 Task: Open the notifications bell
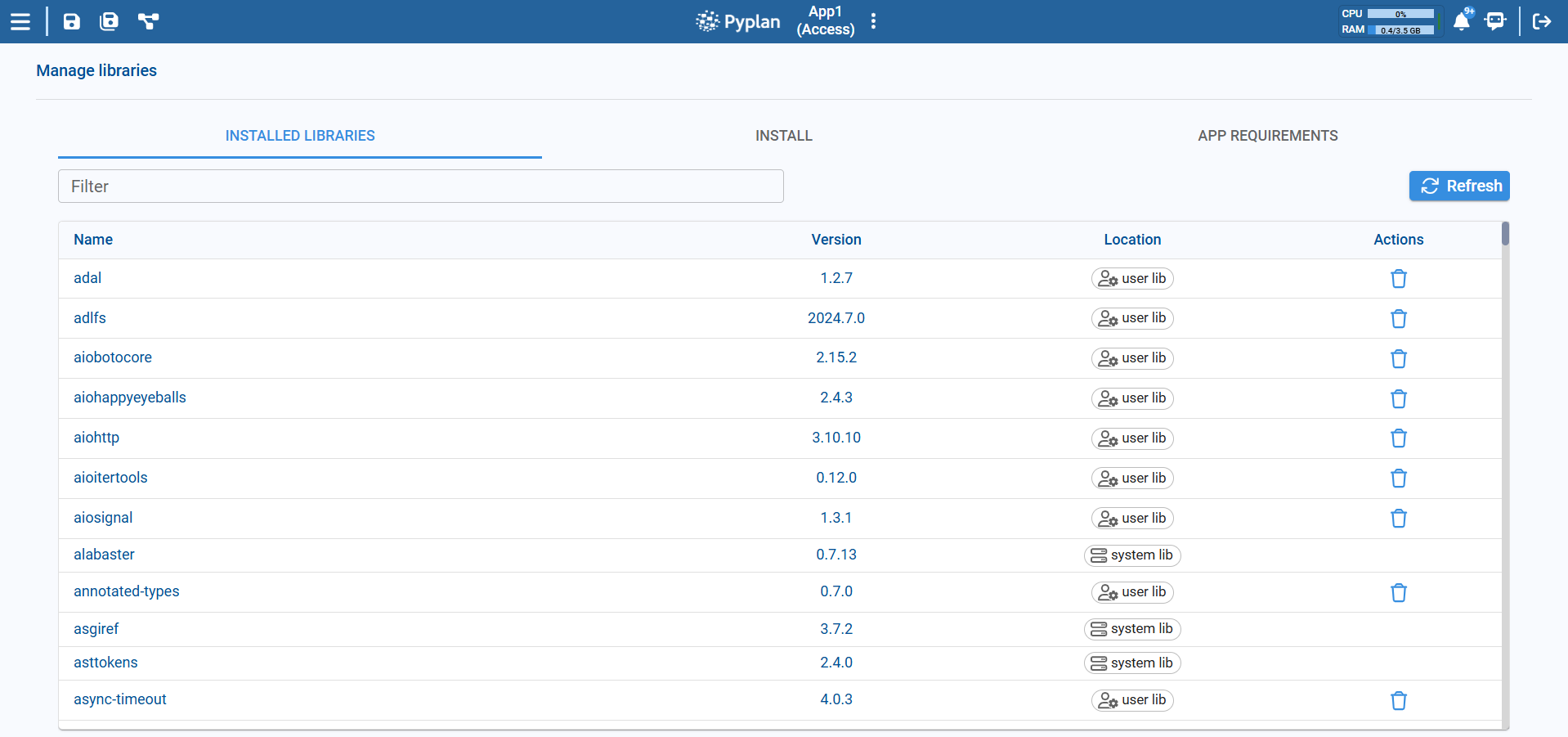(1462, 21)
